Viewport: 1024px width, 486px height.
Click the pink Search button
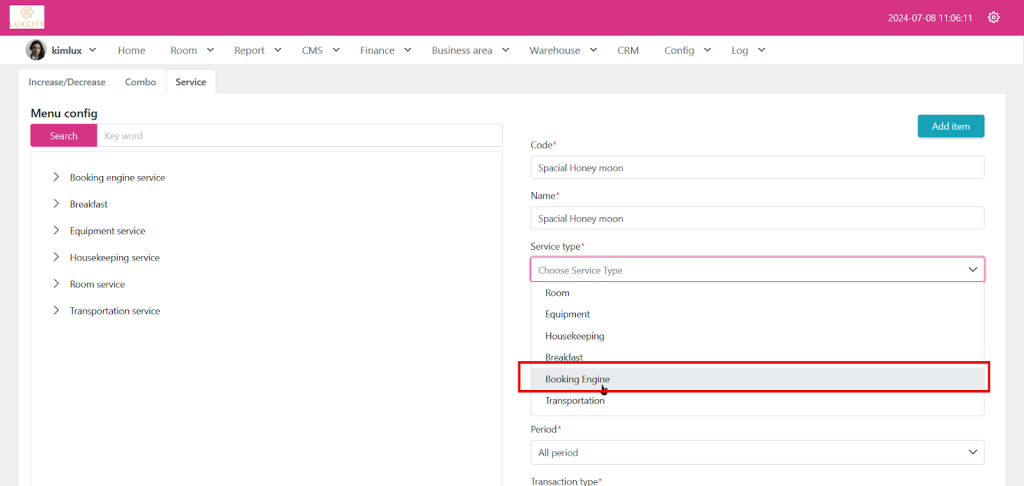tap(63, 136)
